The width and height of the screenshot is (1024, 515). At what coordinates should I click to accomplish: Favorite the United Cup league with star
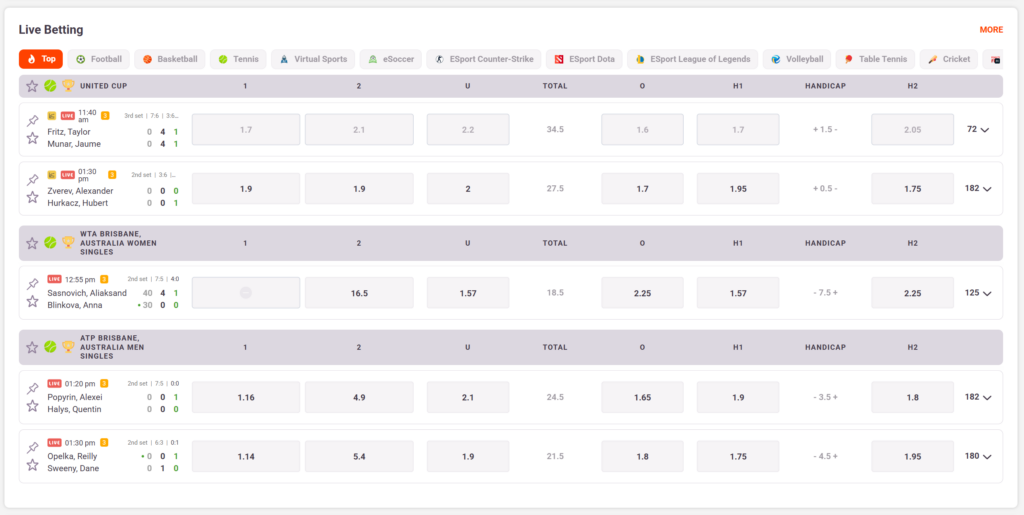32,86
